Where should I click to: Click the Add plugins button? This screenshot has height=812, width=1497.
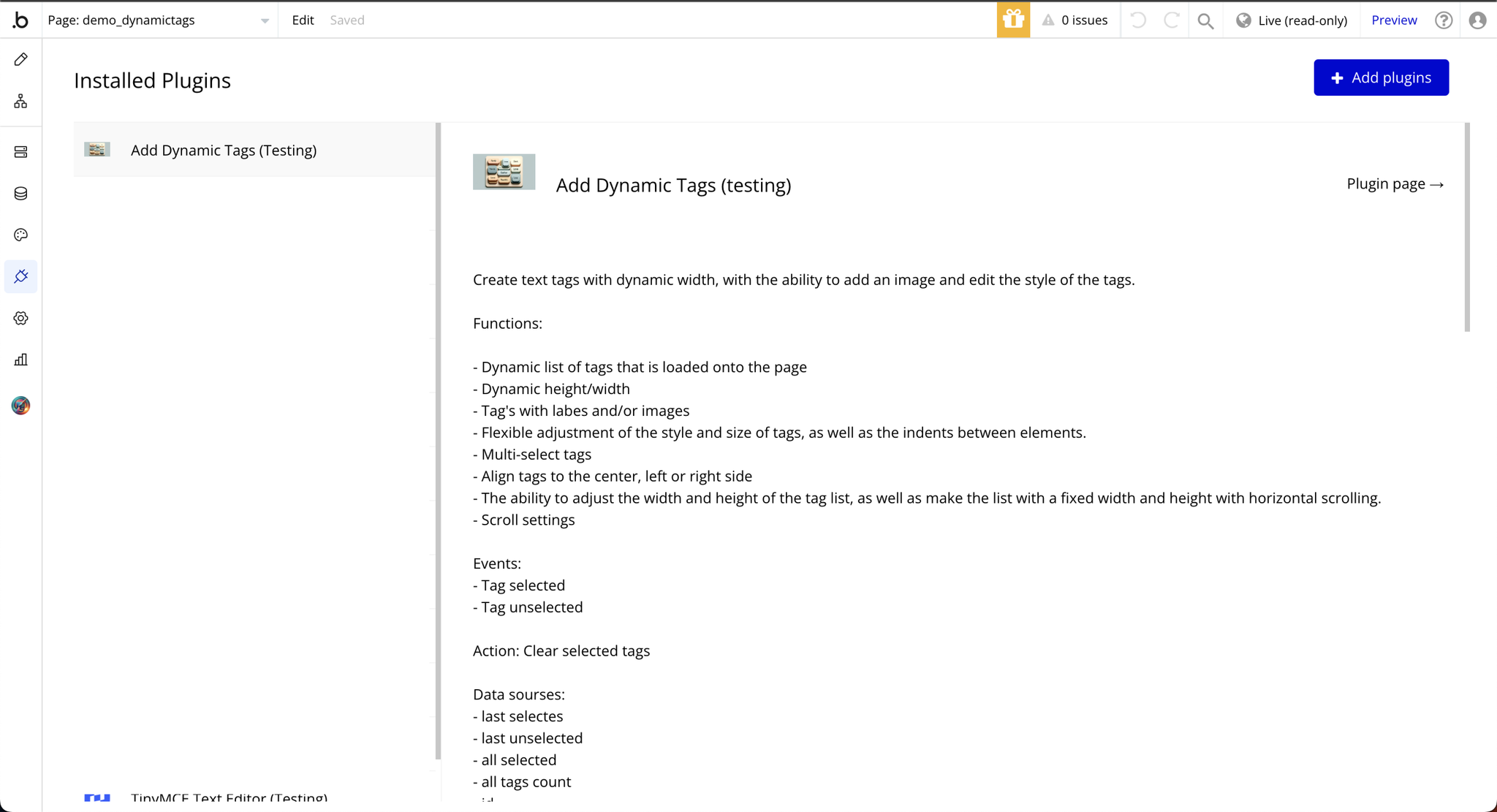[1381, 77]
